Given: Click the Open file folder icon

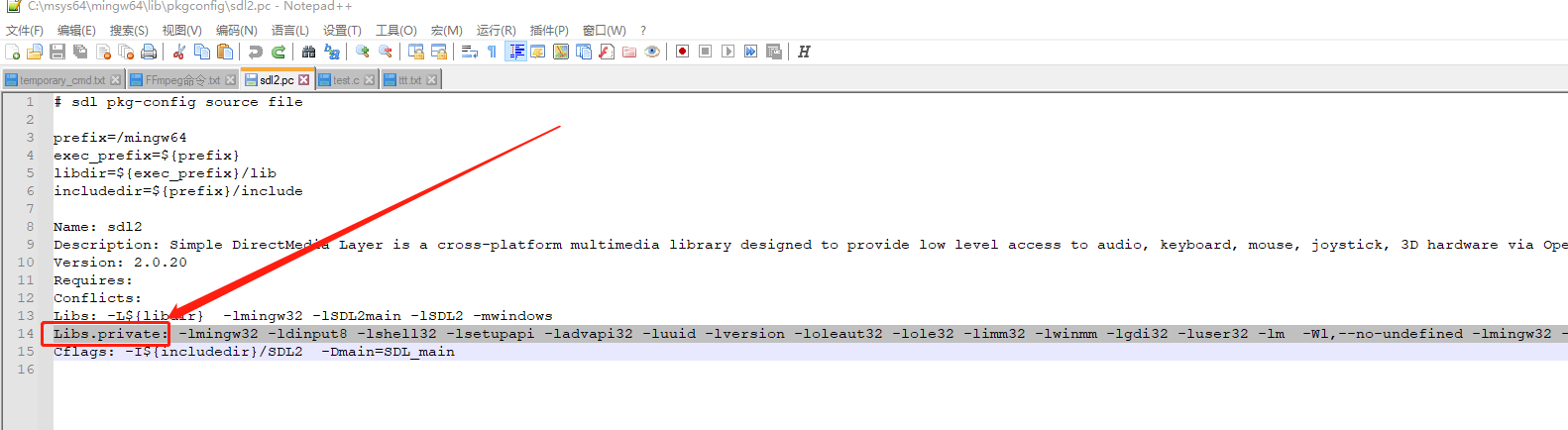Looking at the screenshot, I should [x=35, y=52].
